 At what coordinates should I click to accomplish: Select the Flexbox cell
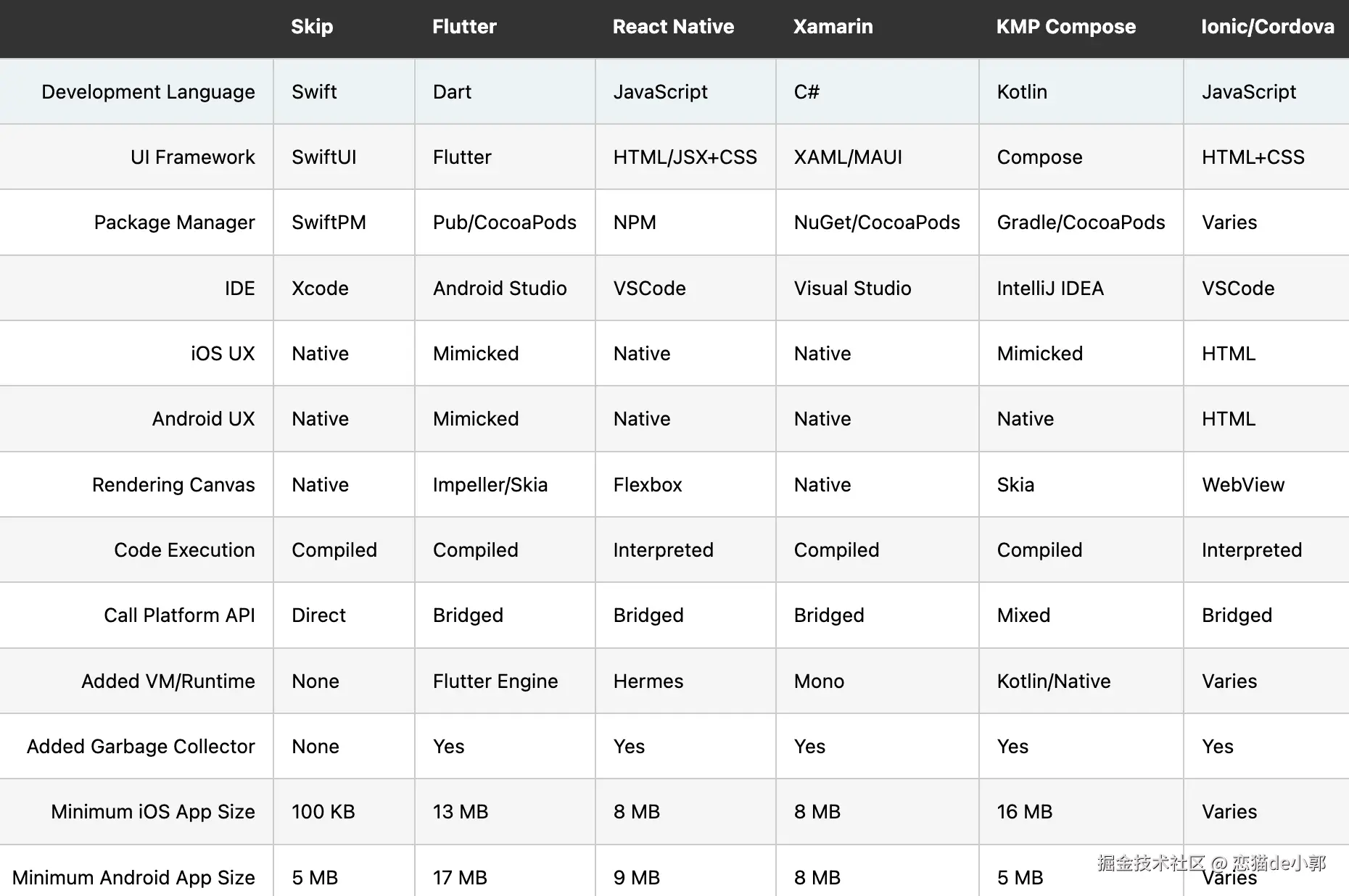pyautogui.click(x=648, y=485)
